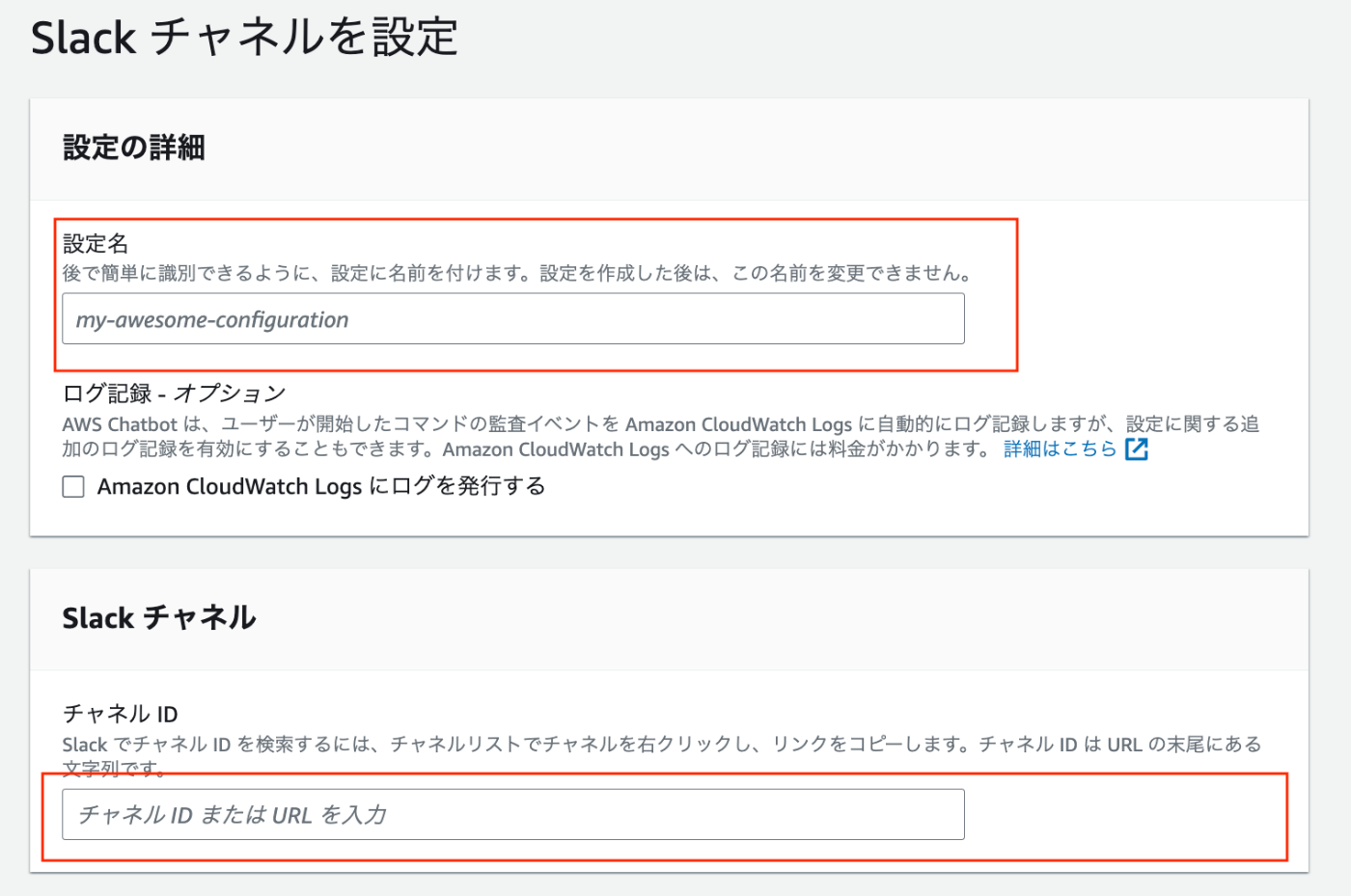The width and height of the screenshot is (1351, 896).
Task: Click the description starting 後で簡単に識別できるように
Action: tap(516, 274)
